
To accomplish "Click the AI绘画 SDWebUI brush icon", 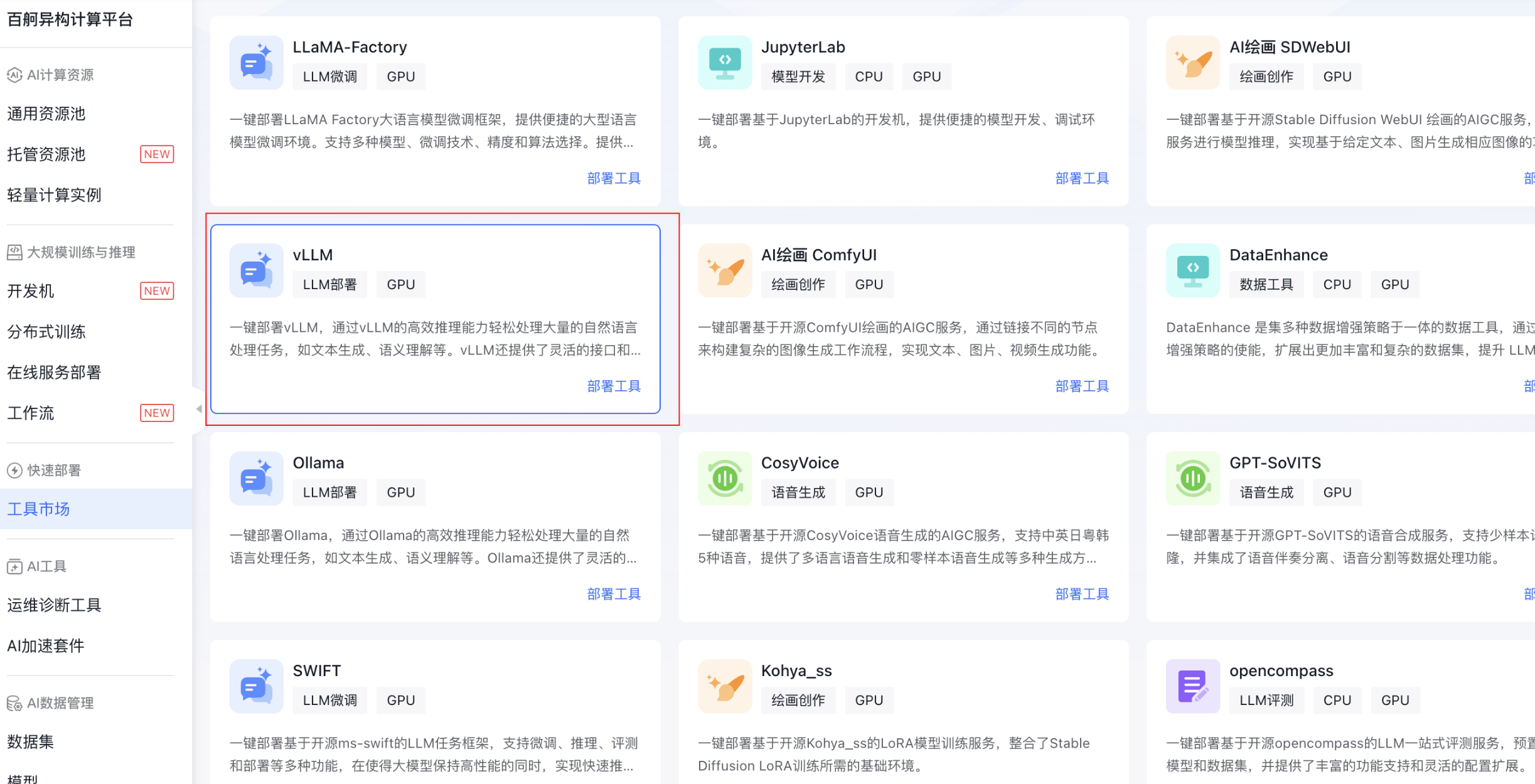I will pos(1193,63).
